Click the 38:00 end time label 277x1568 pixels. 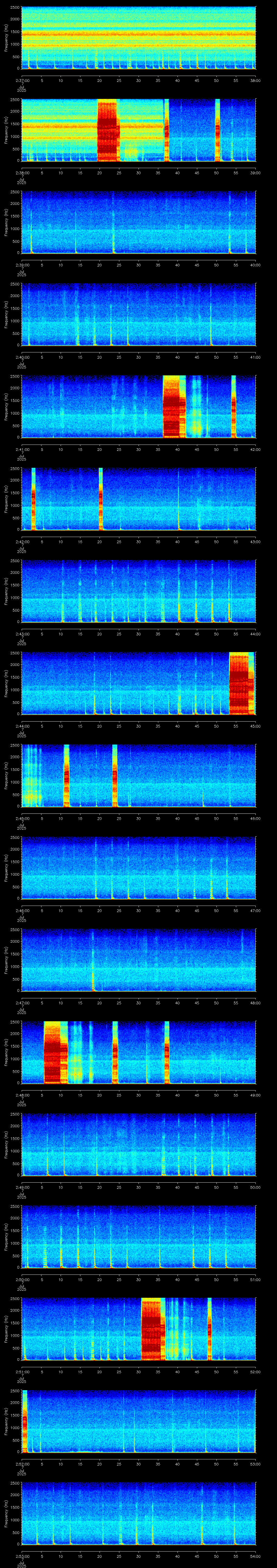pyautogui.click(x=255, y=80)
